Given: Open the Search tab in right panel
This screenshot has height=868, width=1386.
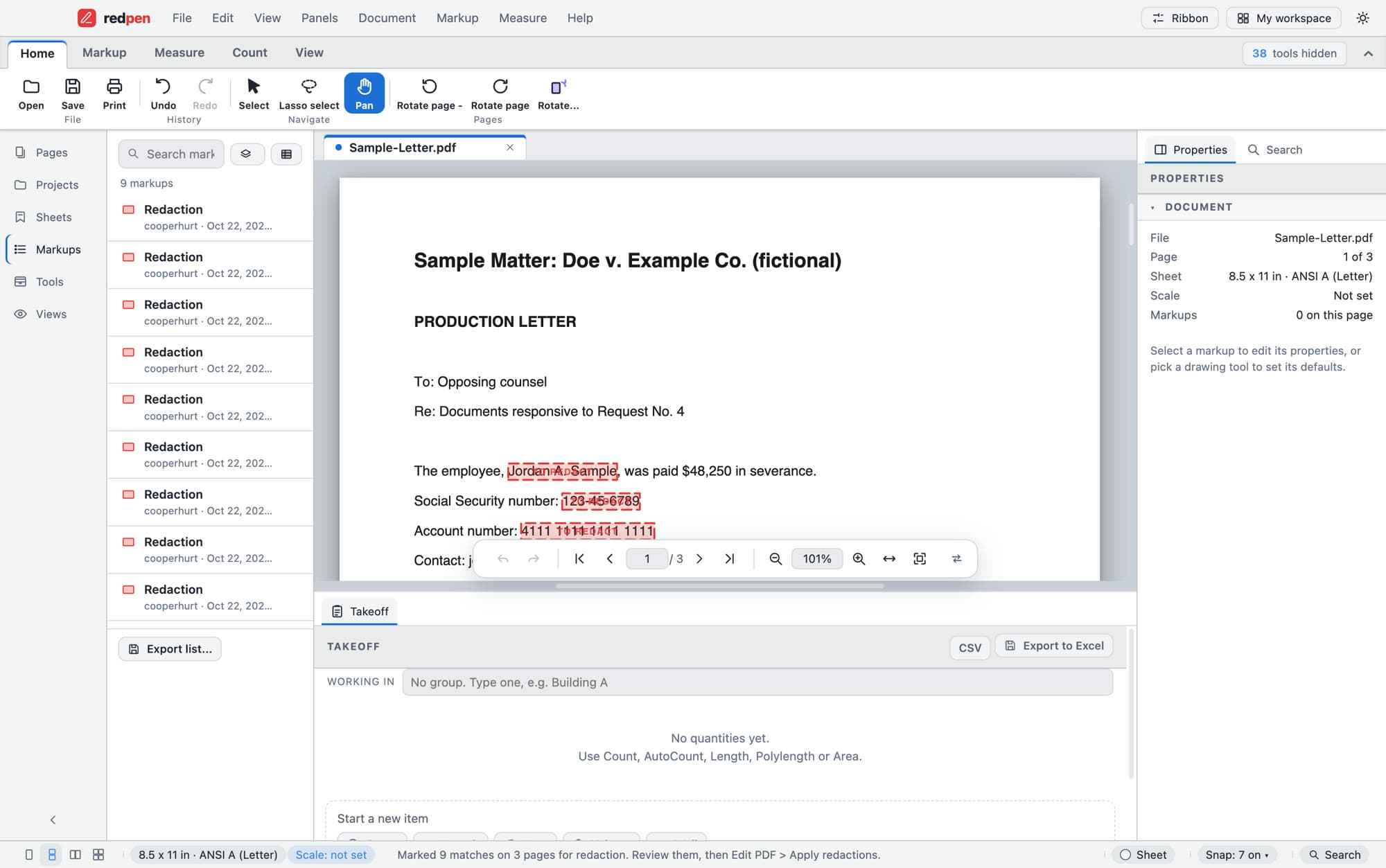Looking at the screenshot, I should tap(1275, 150).
